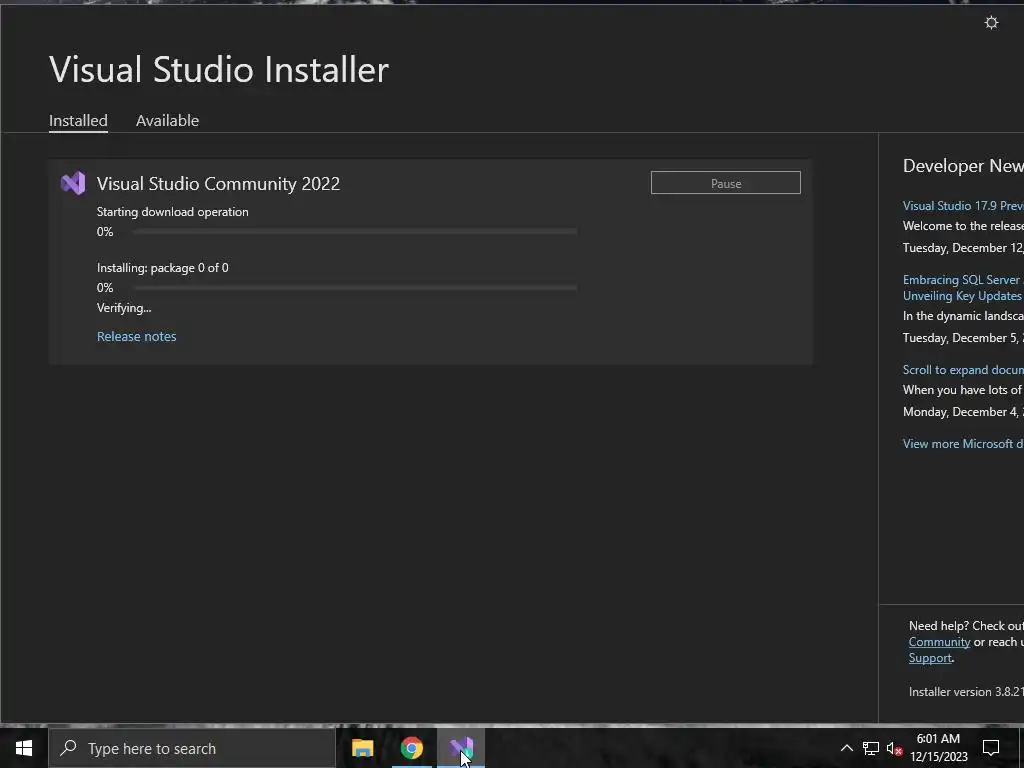Open File Explorer from the taskbar

(362, 748)
